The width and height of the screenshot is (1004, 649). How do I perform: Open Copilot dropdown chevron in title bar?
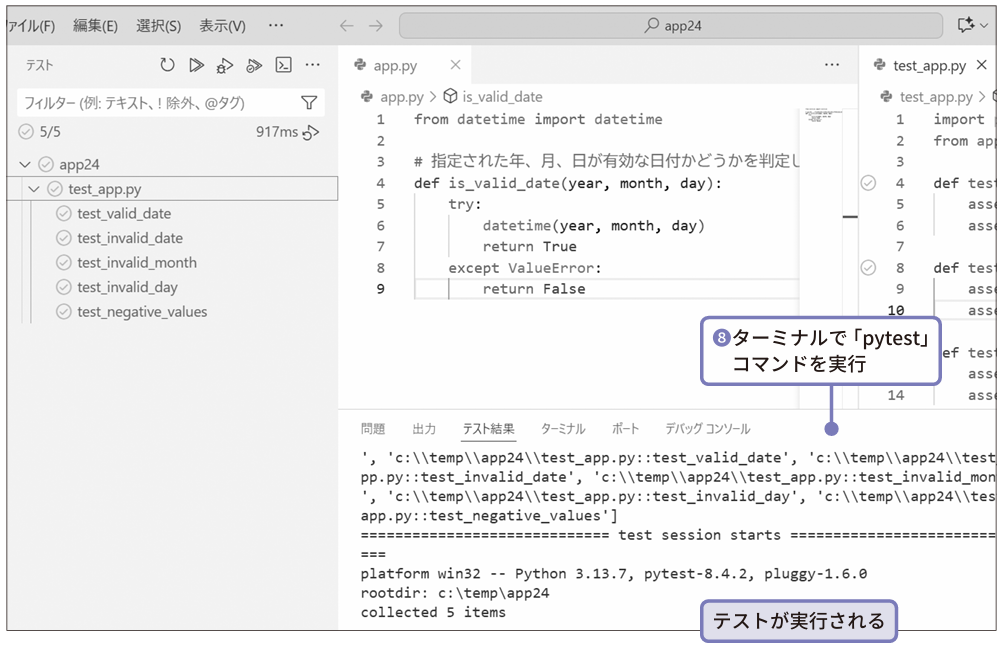point(984,26)
